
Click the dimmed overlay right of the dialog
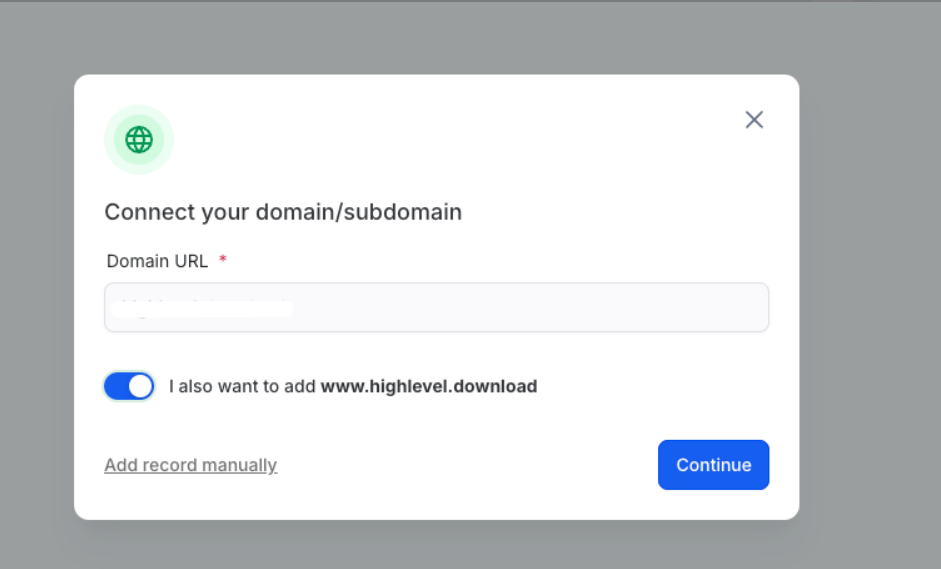870,300
